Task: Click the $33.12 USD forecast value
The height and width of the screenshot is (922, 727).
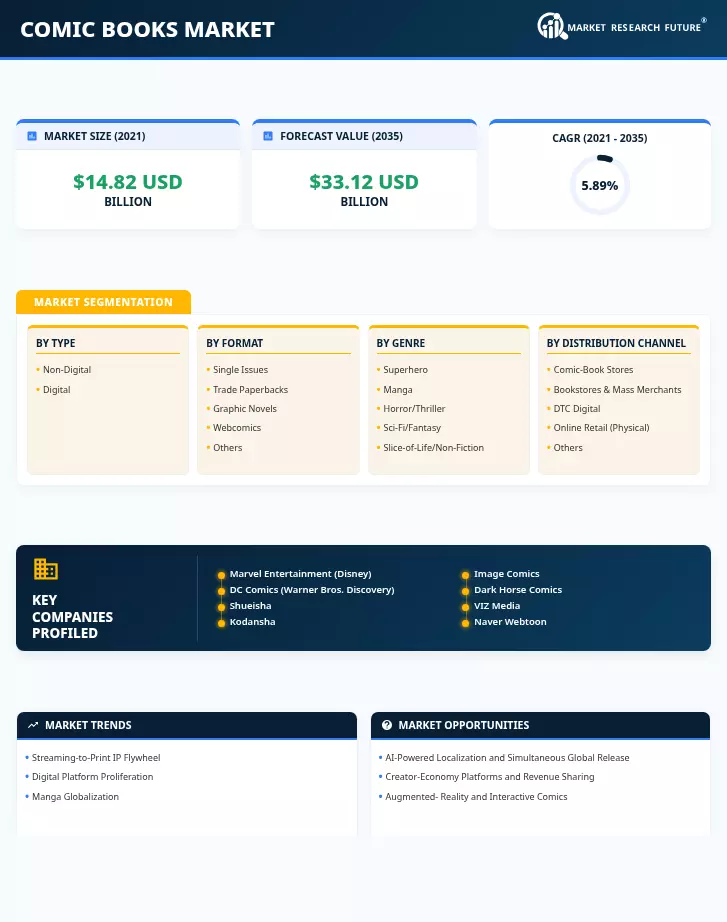Action: (x=364, y=182)
